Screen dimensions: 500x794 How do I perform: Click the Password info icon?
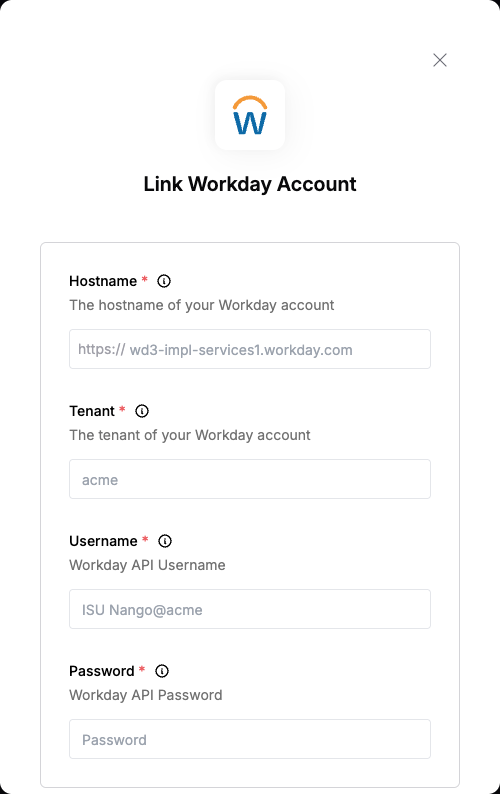[x=162, y=671]
